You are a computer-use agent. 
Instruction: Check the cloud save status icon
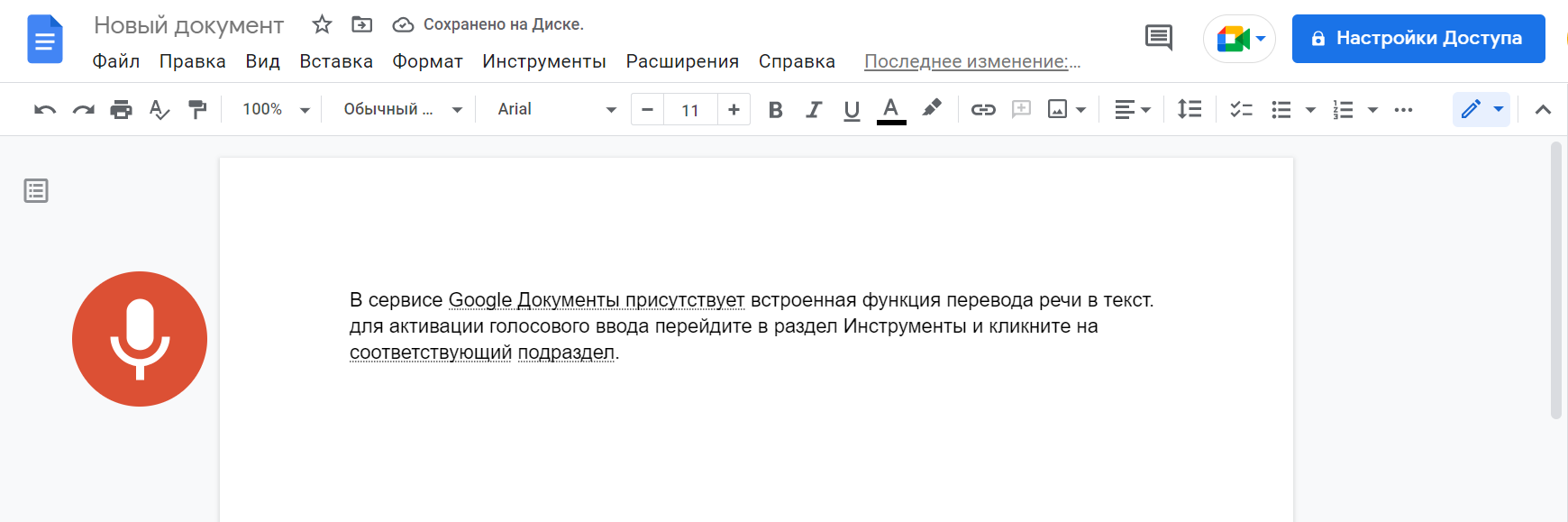pos(403,24)
